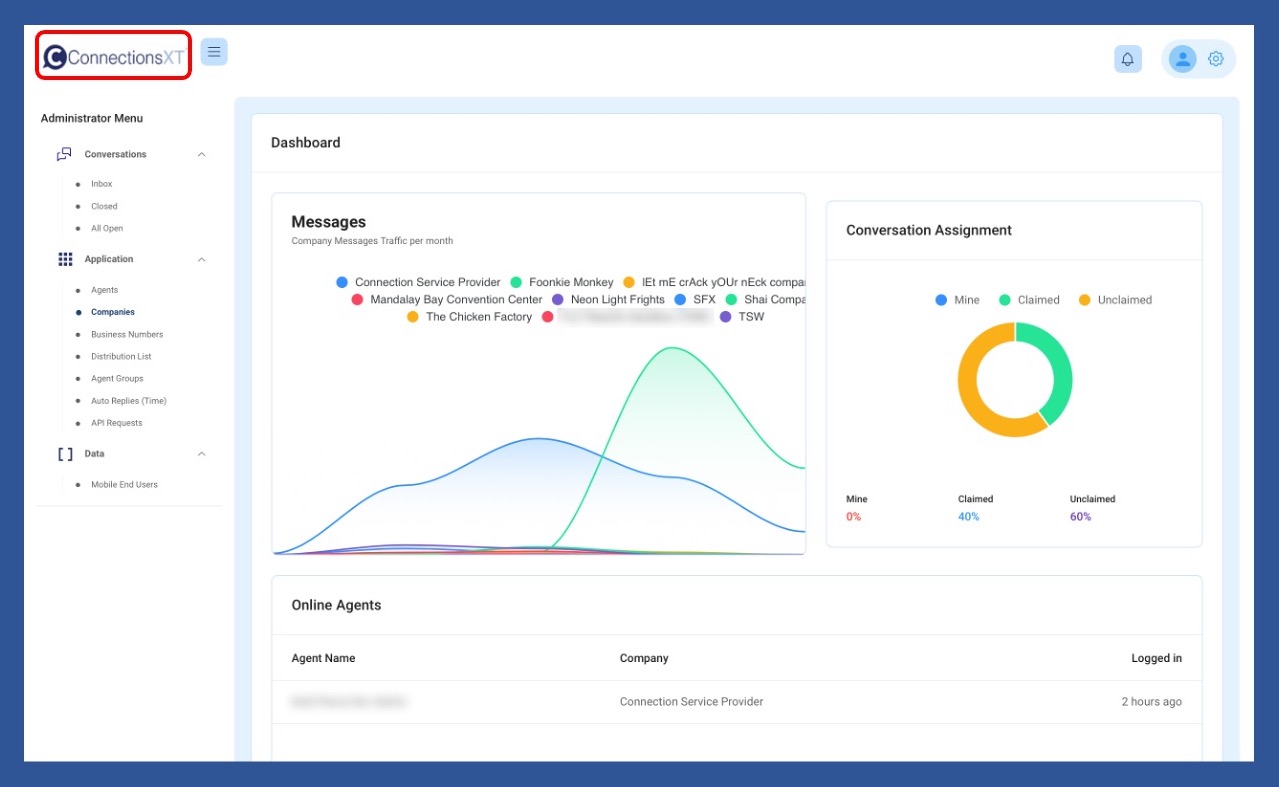
Task: Go to Business Numbers page
Action: (127, 335)
